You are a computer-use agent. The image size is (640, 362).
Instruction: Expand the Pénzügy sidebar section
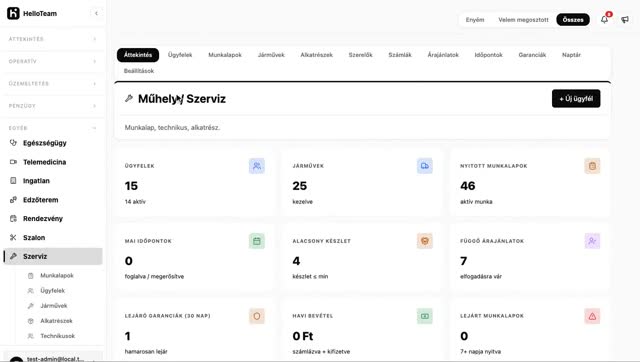pyautogui.click(x=52, y=106)
